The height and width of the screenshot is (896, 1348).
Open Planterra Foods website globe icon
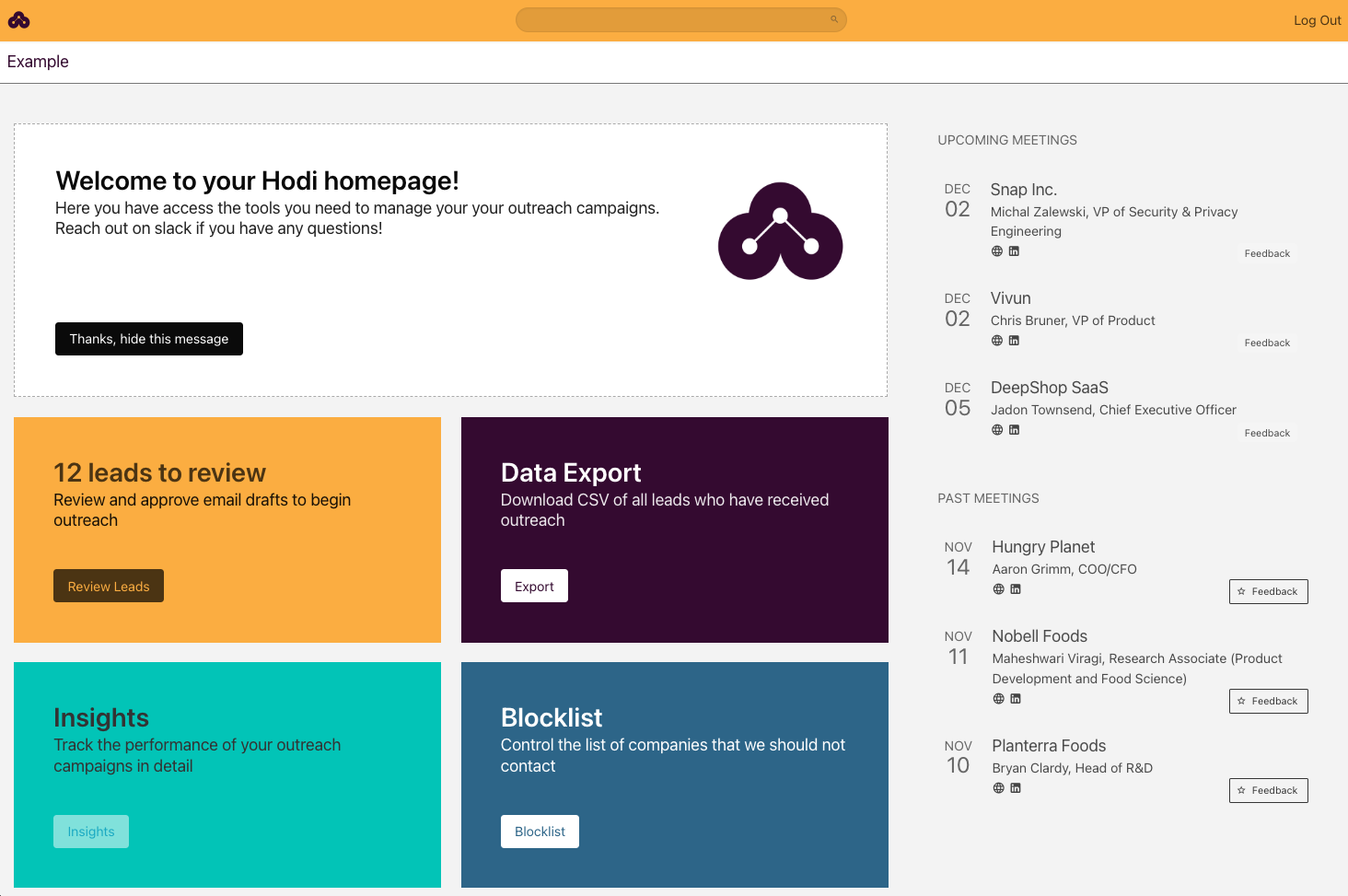(999, 788)
